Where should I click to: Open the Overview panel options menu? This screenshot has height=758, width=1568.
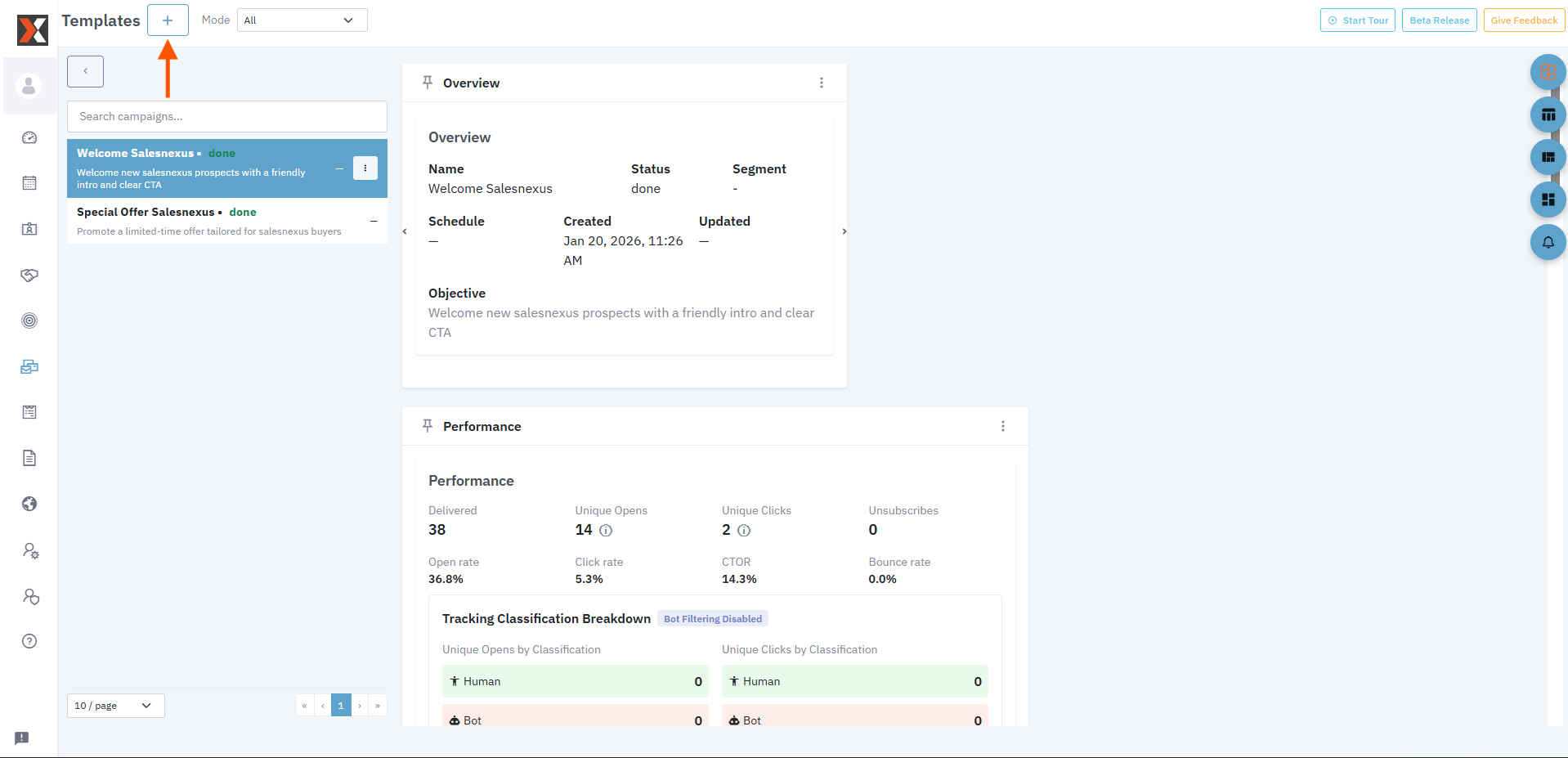coord(821,83)
